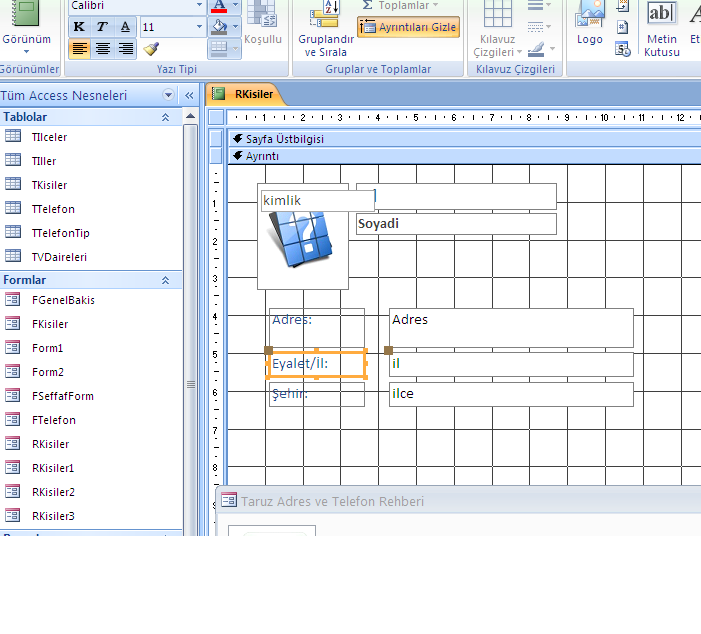Screen dimensions: 701x634
Task: Toggle underline text formatting
Action: (125, 27)
